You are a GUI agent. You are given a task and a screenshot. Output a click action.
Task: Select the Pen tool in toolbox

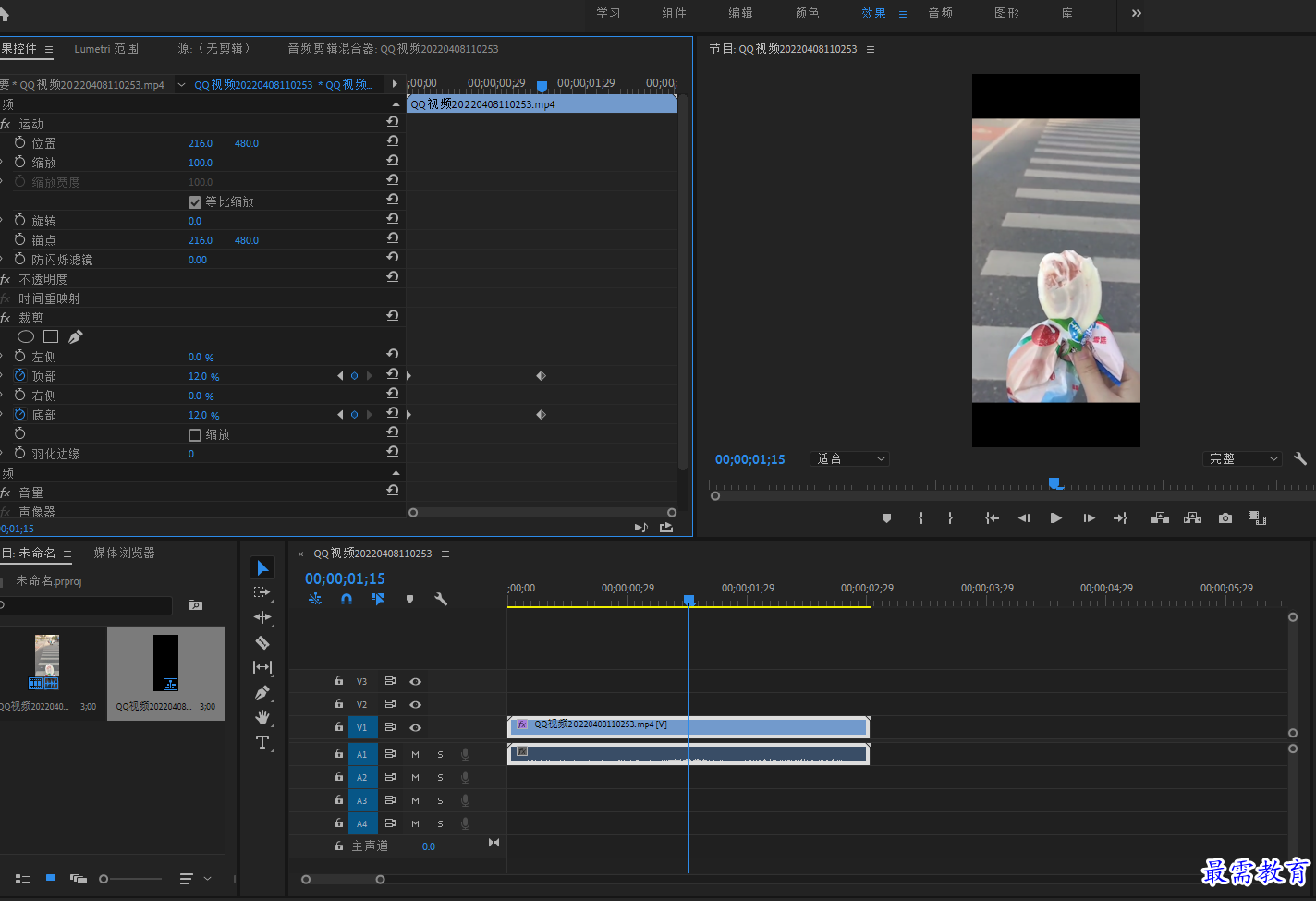coord(262,692)
